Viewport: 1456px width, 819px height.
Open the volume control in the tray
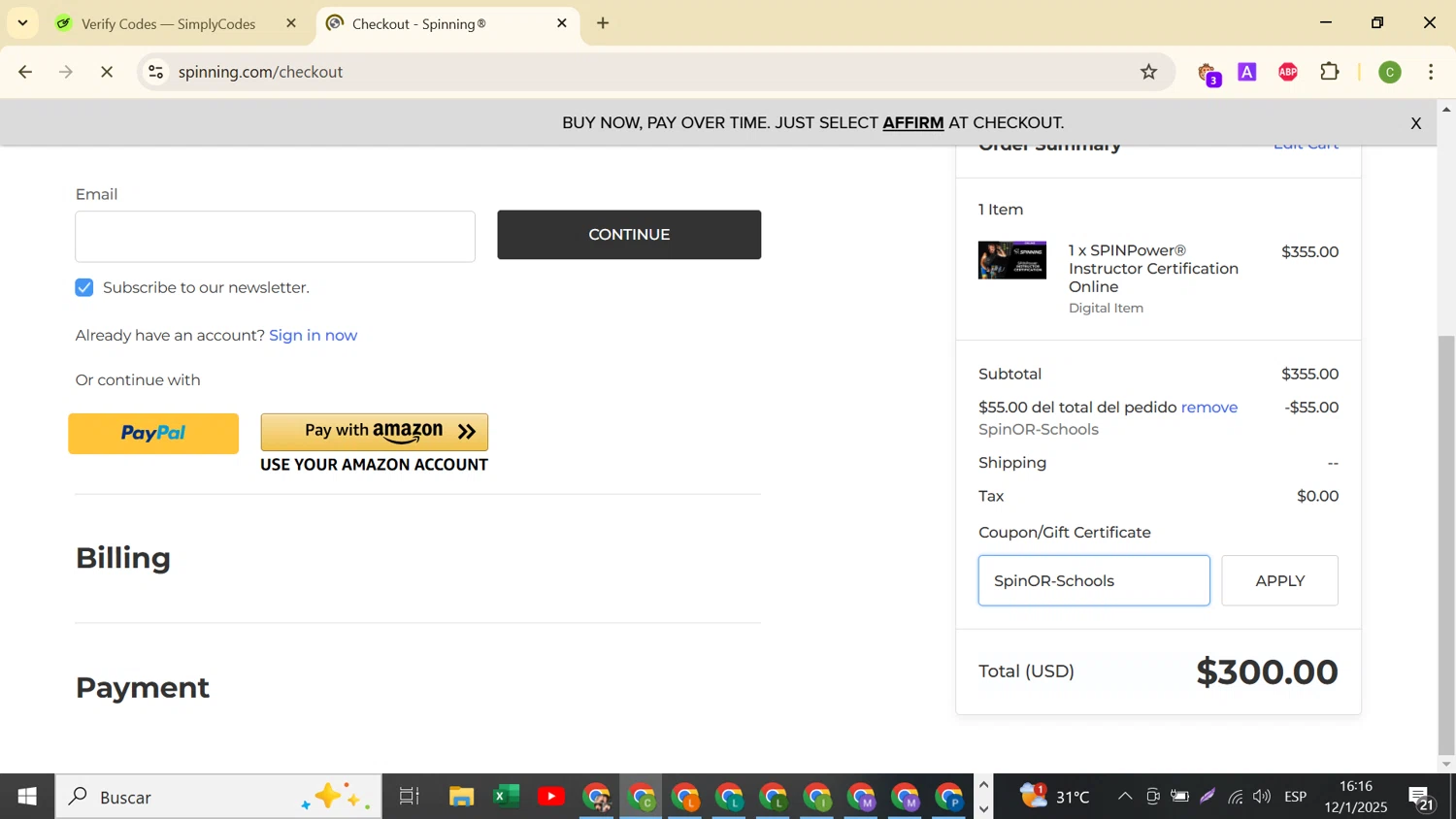pyautogui.click(x=1262, y=797)
